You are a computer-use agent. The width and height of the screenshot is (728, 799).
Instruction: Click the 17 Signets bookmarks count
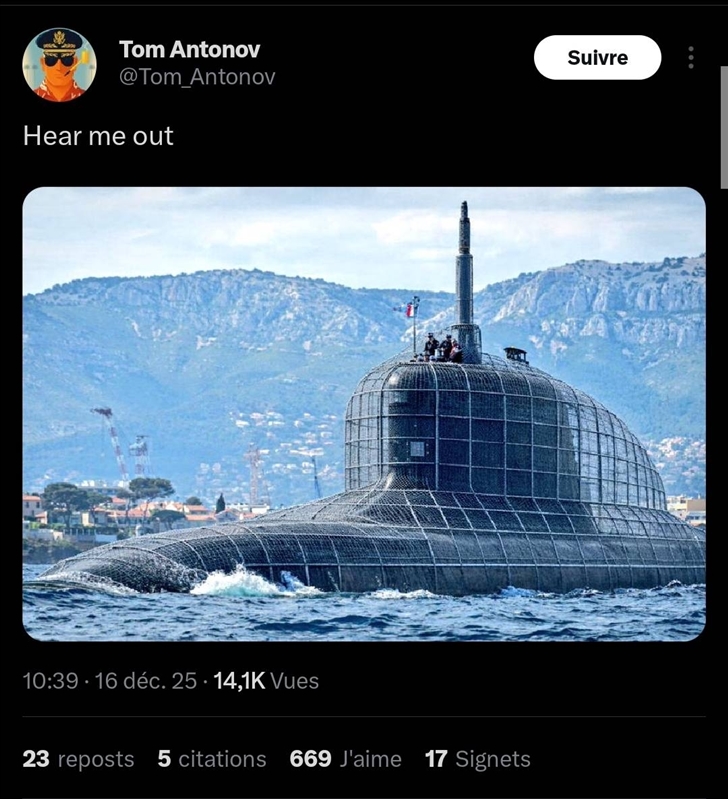click(477, 759)
